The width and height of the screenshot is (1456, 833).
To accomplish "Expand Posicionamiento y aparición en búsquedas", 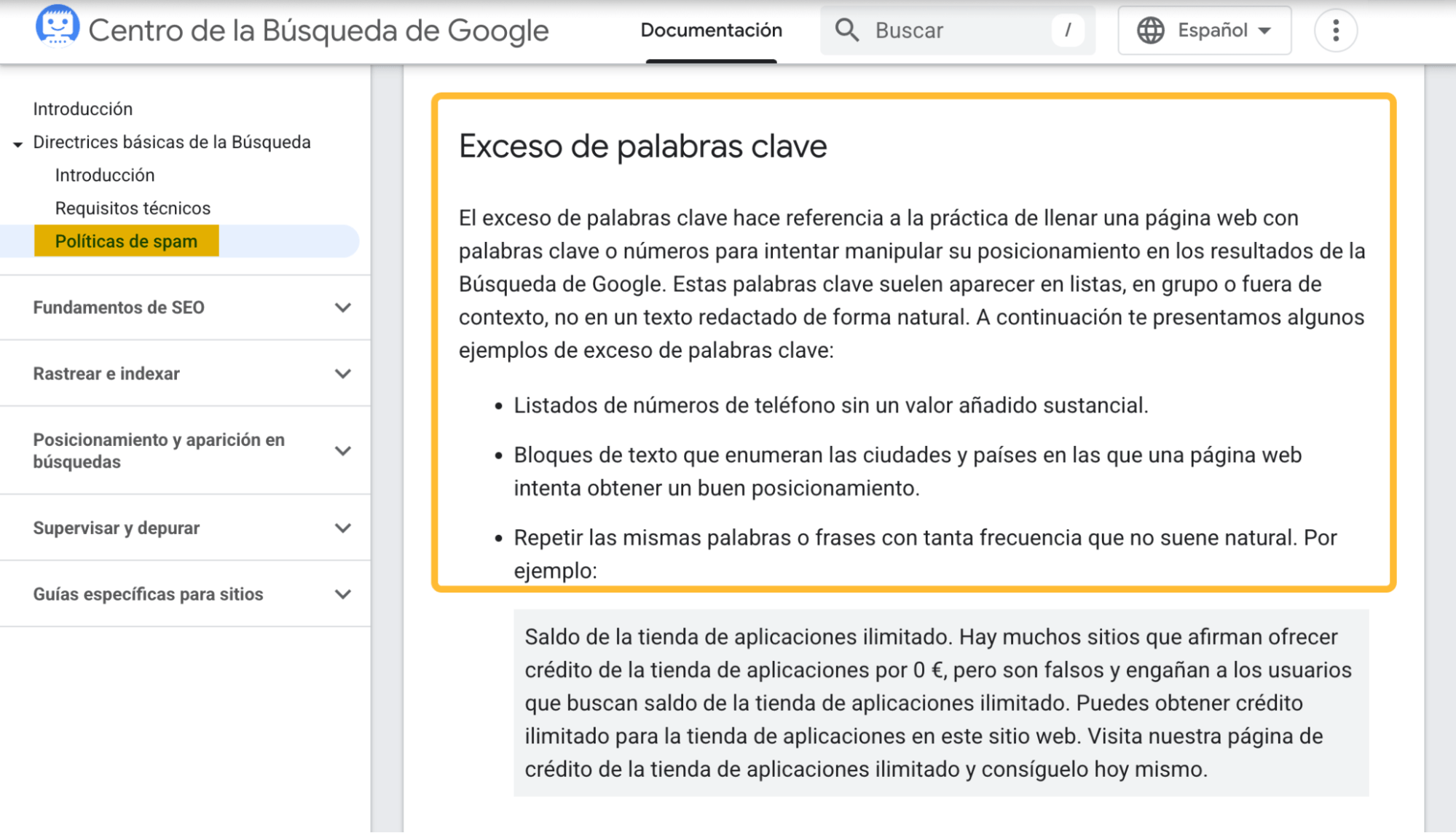I will tap(343, 450).
